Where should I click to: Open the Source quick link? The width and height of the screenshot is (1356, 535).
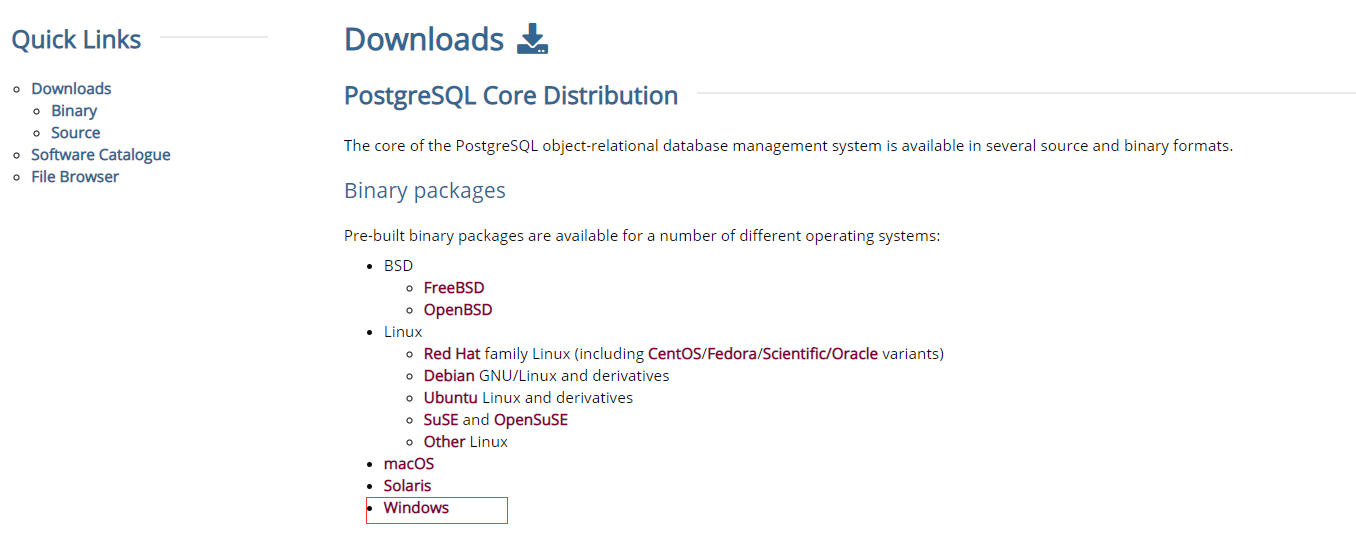(76, 133)
